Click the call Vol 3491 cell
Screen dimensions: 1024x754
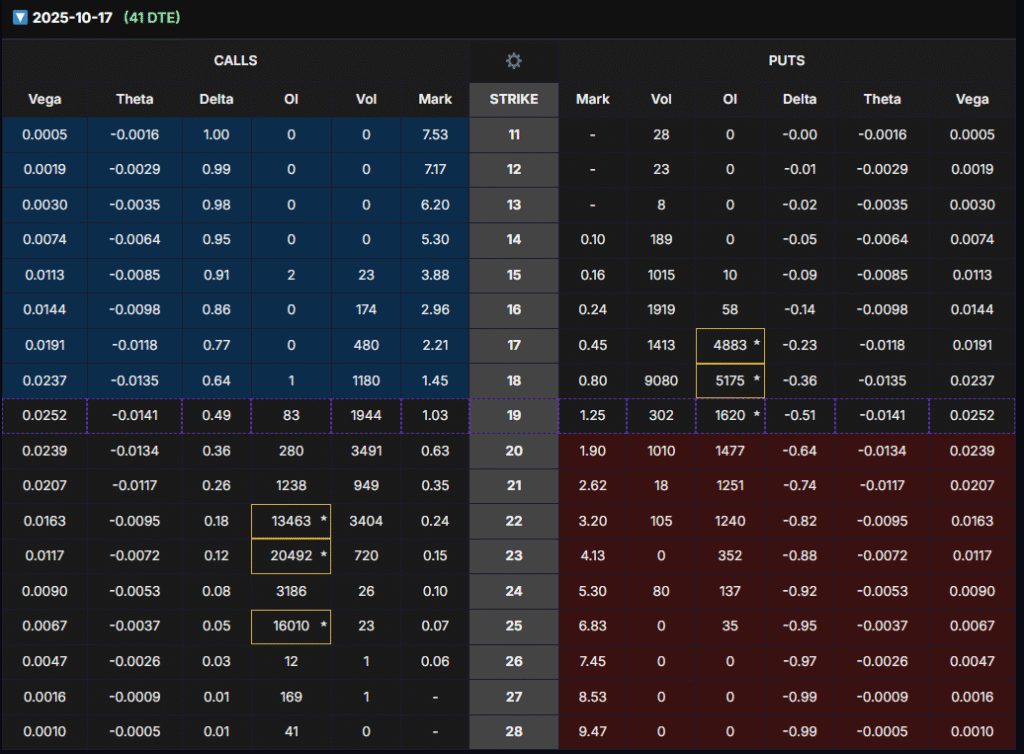pos(366,451)
